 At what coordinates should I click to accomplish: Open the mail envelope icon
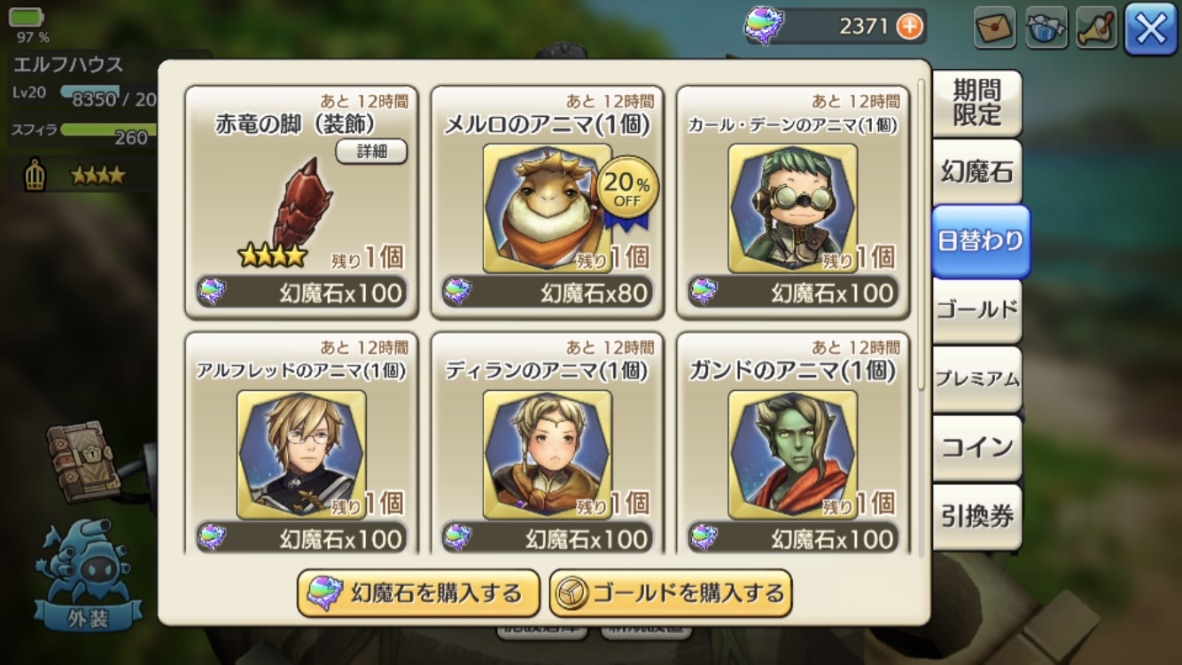tap(994, 28)
